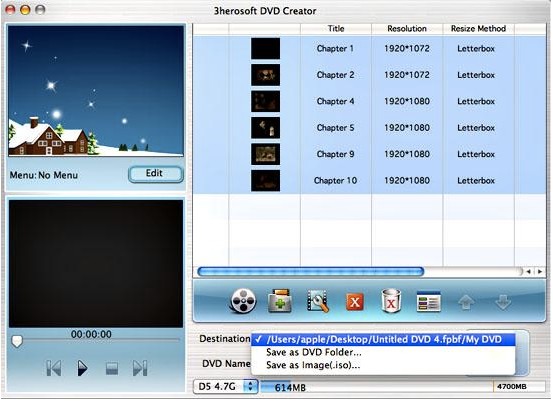The height and width of the screenshot is (401, 553).
Task: Click the film reel add video icon
Action: click(243, 301)
